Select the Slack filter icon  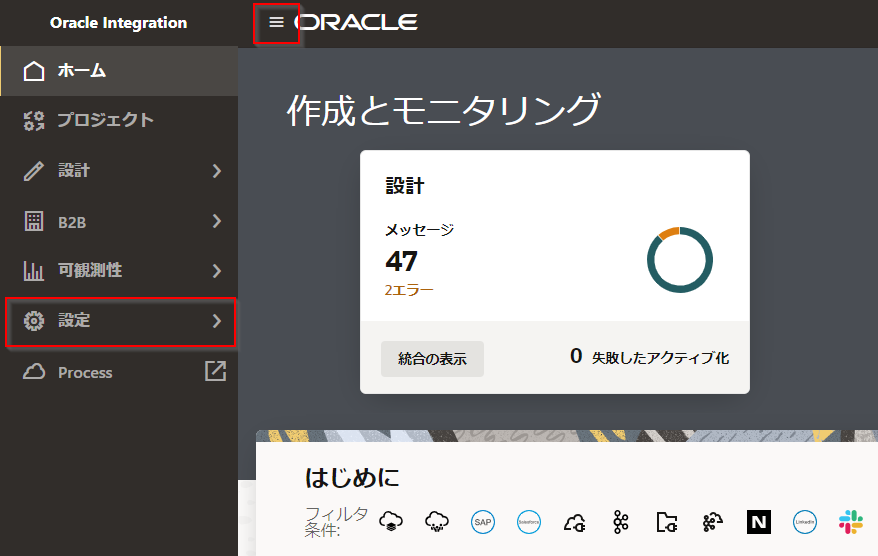coord(851,521)
